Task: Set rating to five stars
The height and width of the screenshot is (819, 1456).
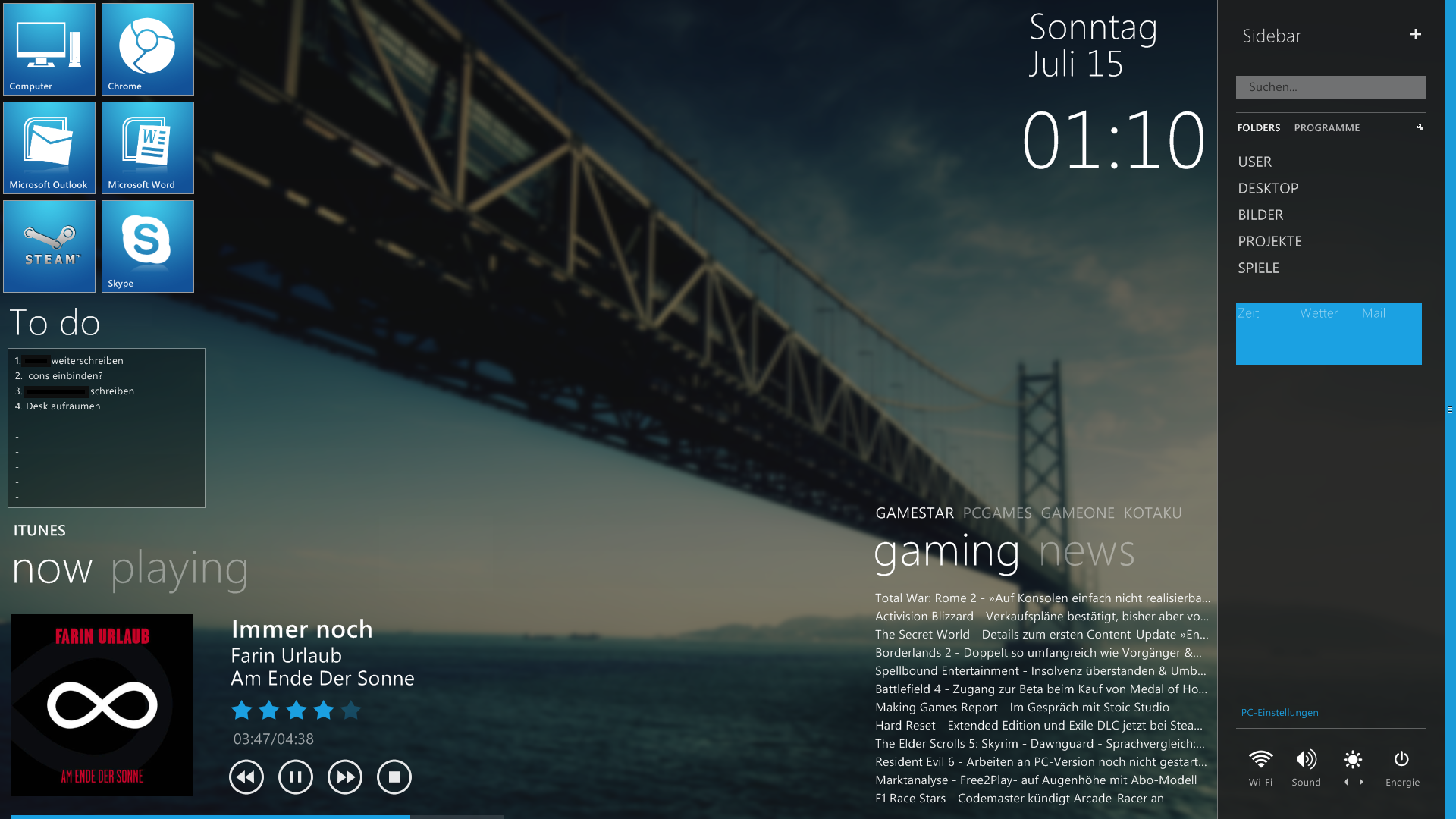Action: point(351,711)
